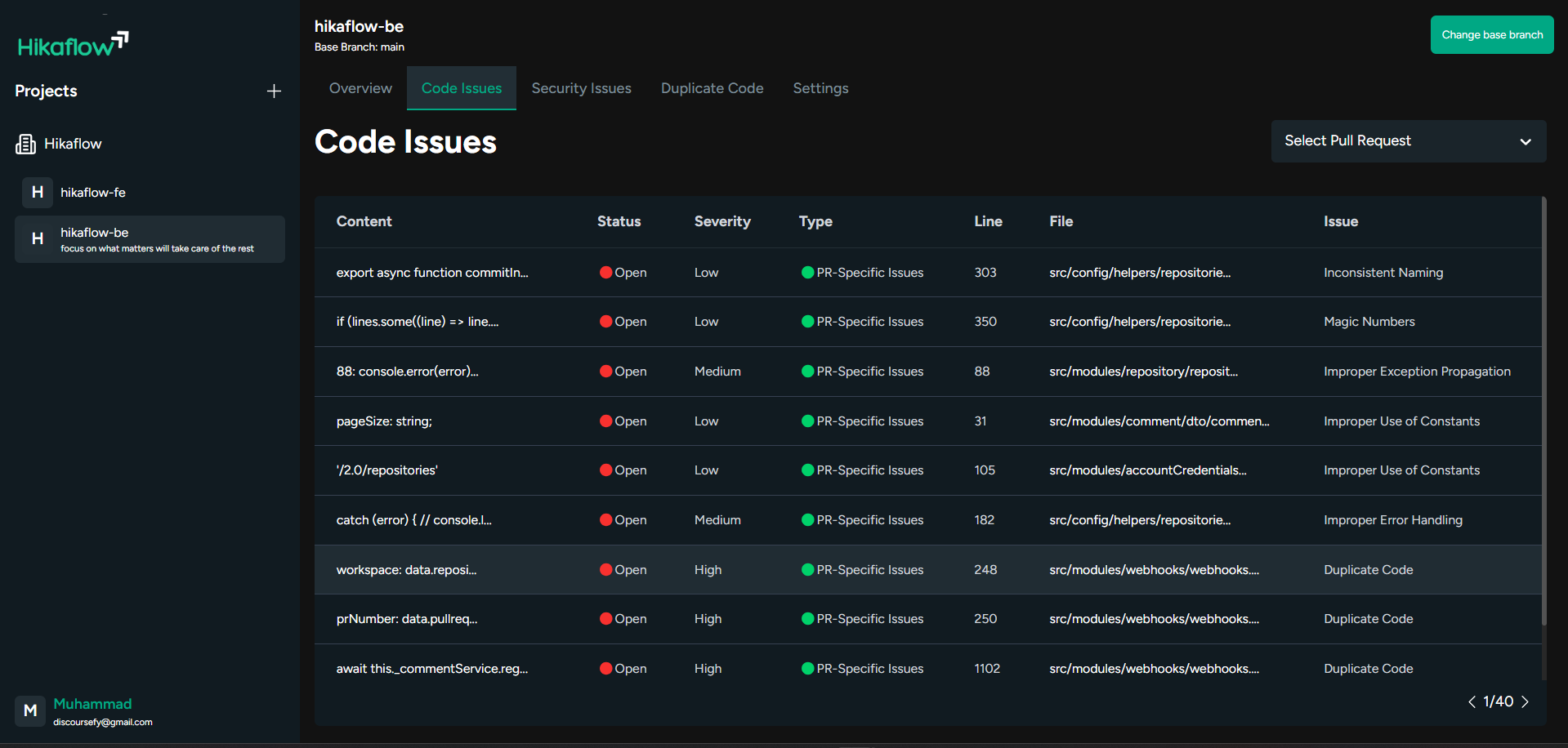Go to previous page using left chevron
Screen dimensions: 1568x748
click(1472, 701)
